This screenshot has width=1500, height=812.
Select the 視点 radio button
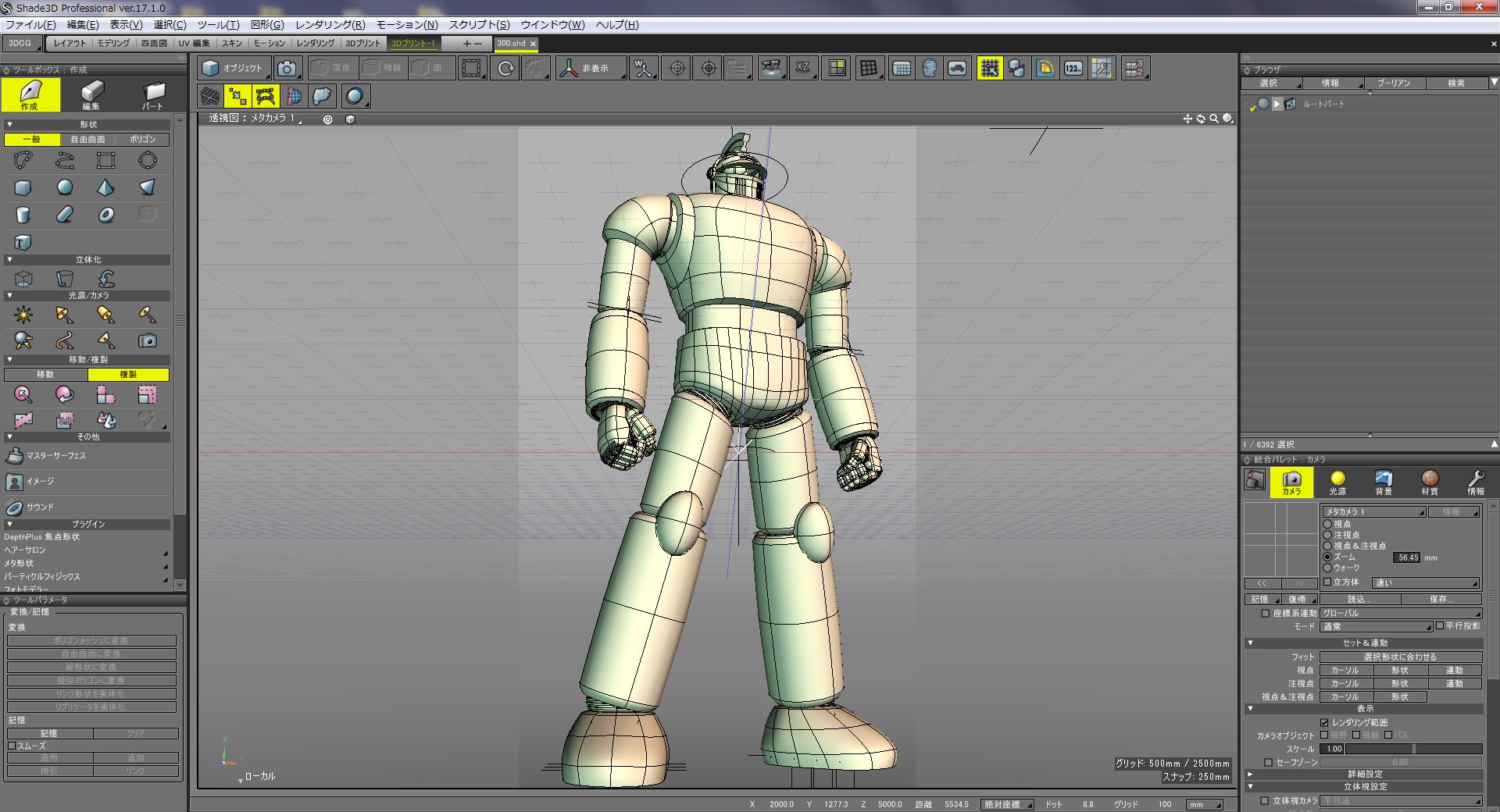[x=1327, y=524]
